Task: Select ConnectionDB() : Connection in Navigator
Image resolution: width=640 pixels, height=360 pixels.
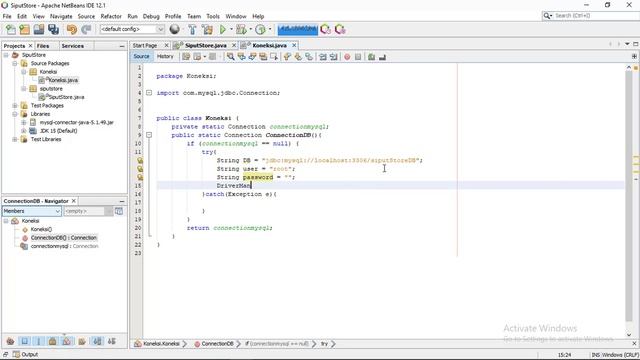Action: [64, 238]
